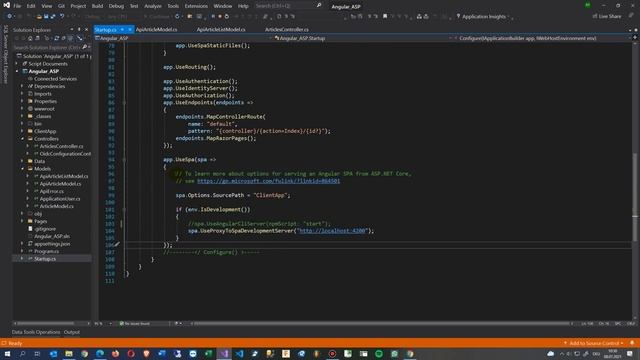
Task: Click the Live Share icon
Action: pyautogui.click(x=595, y=16)
